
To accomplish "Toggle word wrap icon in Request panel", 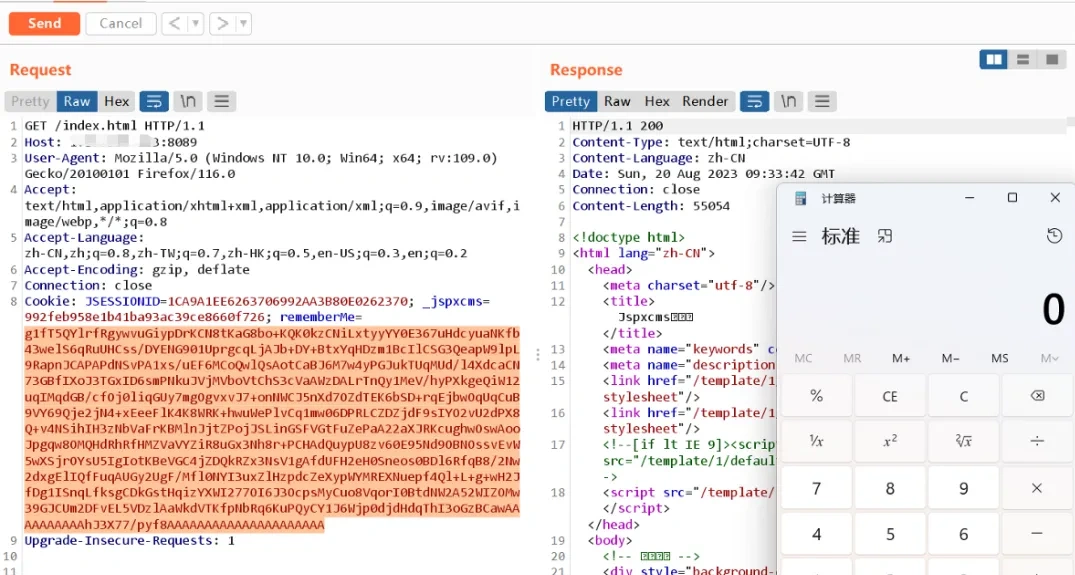I will [x=154, y=101].
